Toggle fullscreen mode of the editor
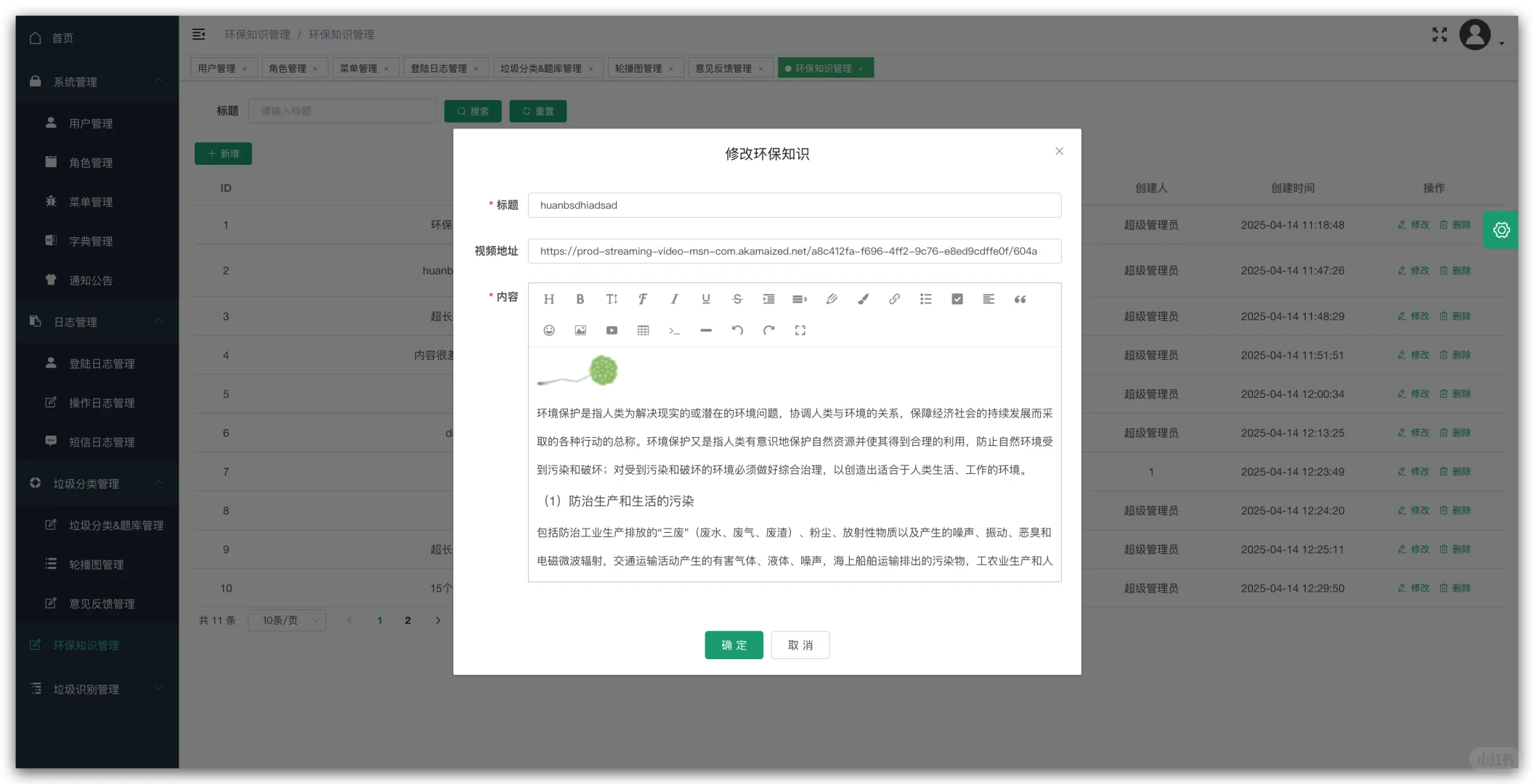The height and width of the screenshot is (784, 1534). pyautogui.click(x=800, y=330)
